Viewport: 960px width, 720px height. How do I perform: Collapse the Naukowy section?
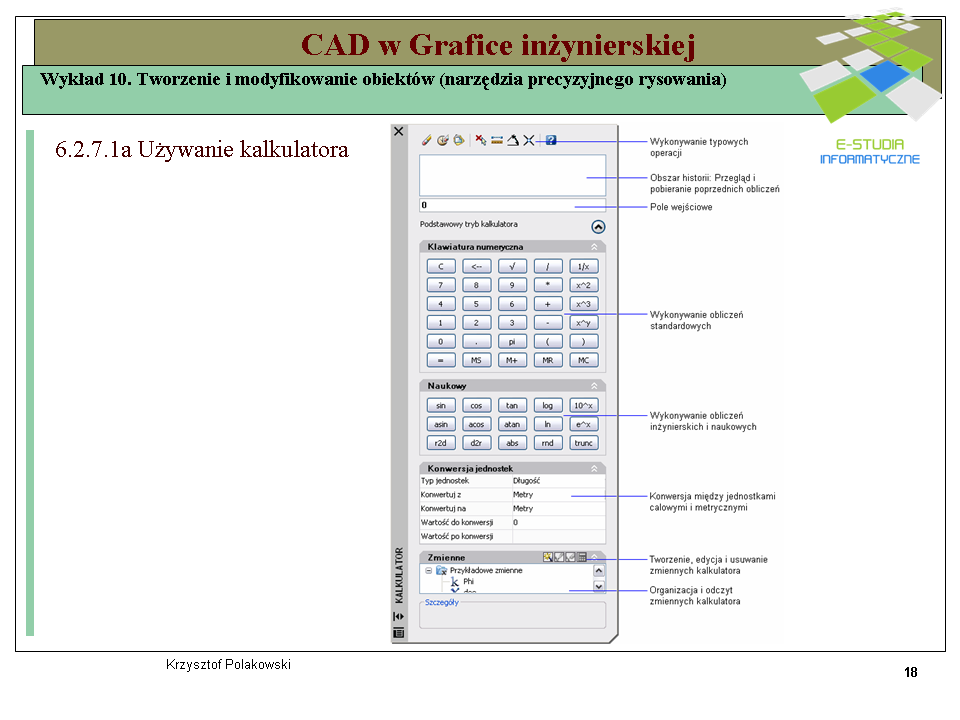594,385
